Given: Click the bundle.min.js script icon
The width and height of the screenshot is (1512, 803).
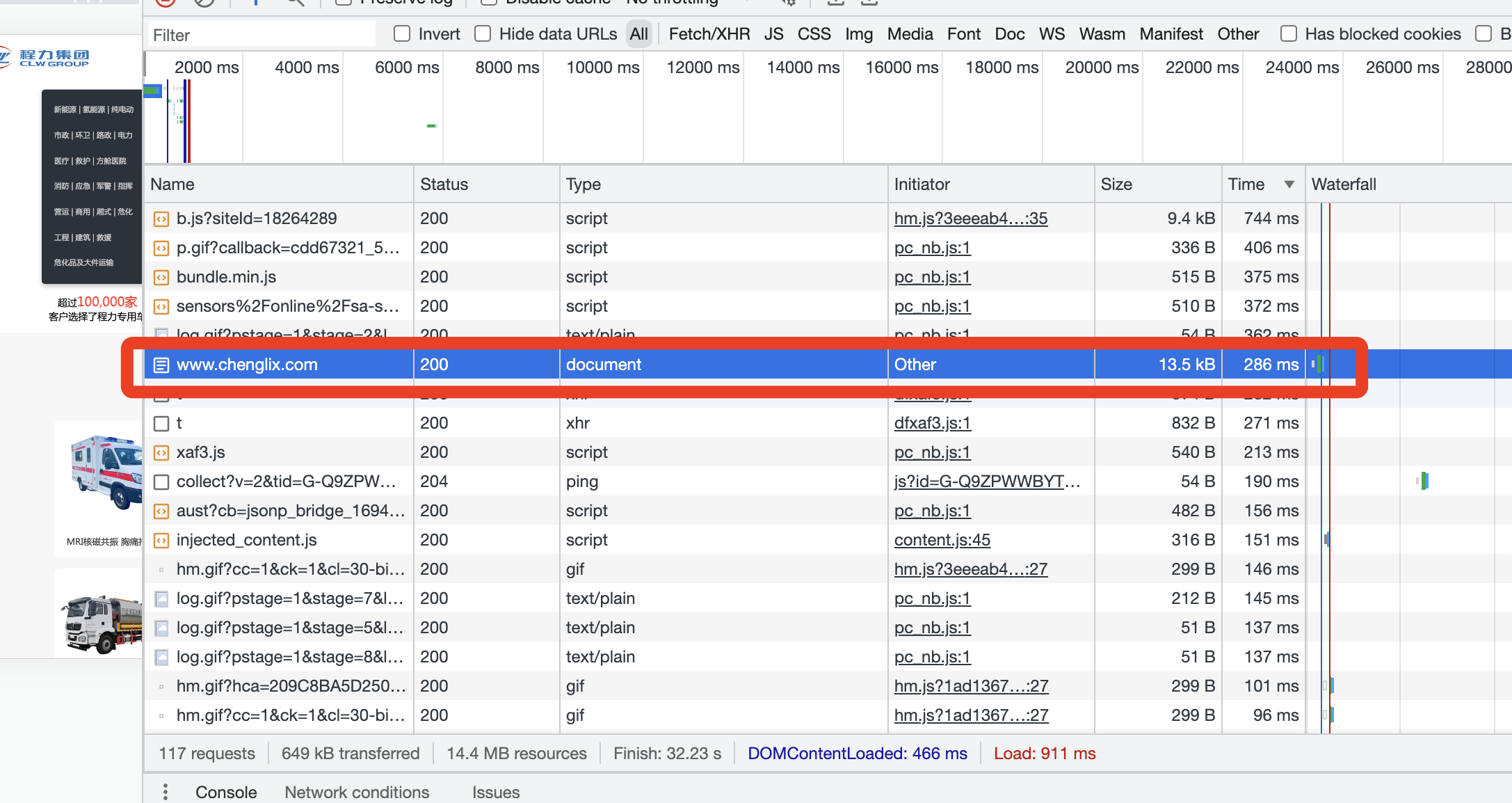Looking at the screenshot, I should pos(161,278).
